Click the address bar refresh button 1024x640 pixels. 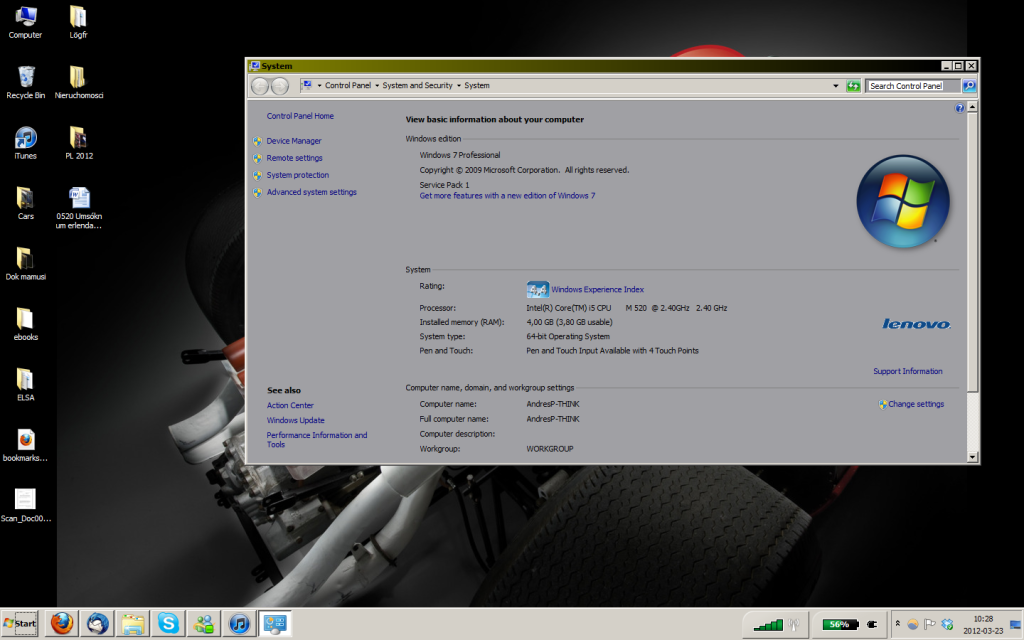(853, 86)
